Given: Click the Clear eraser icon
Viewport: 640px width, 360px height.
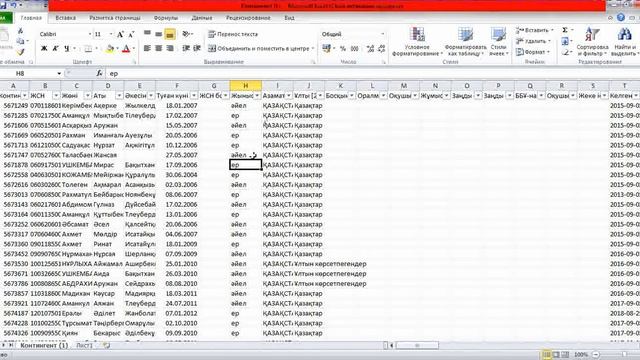Looking at the screenshot, I should (565, 52).
